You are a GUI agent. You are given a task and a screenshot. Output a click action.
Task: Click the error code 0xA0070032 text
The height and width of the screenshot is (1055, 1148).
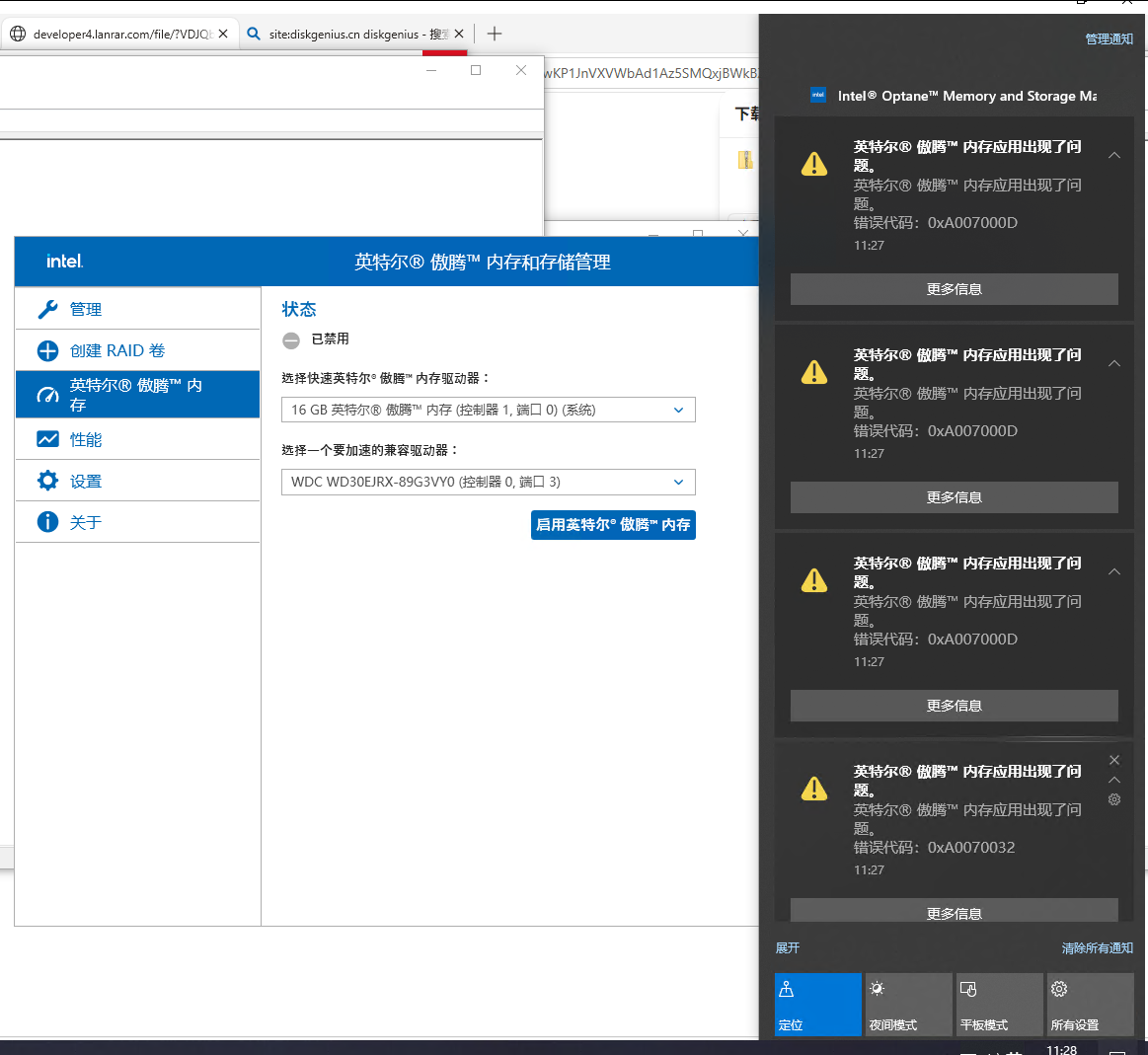pos(971,847)
